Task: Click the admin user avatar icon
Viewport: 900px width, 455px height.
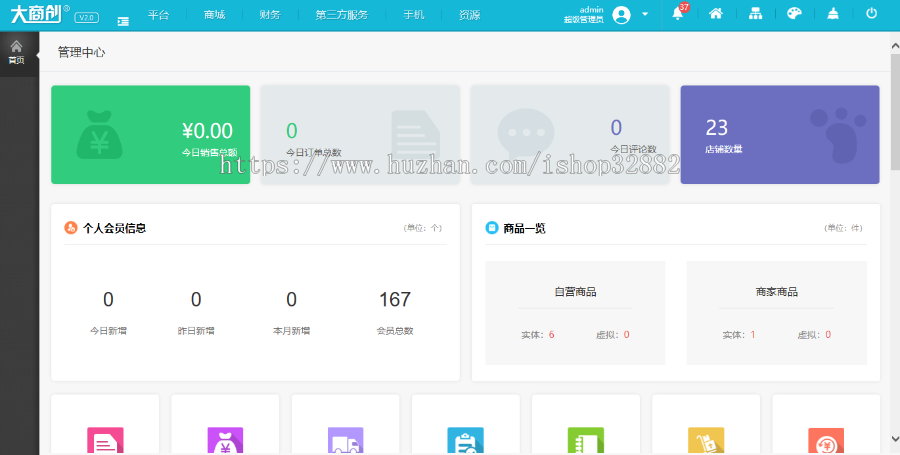Action: coord(621,15)
